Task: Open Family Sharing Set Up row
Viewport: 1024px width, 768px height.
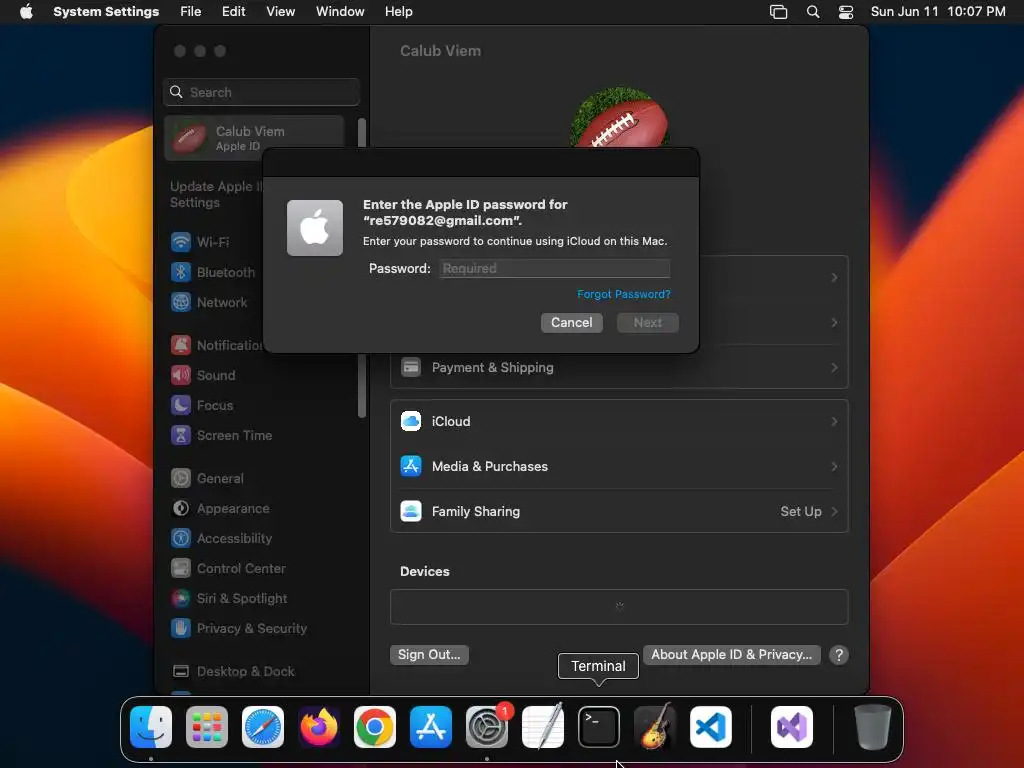Action: click(619, 511)
